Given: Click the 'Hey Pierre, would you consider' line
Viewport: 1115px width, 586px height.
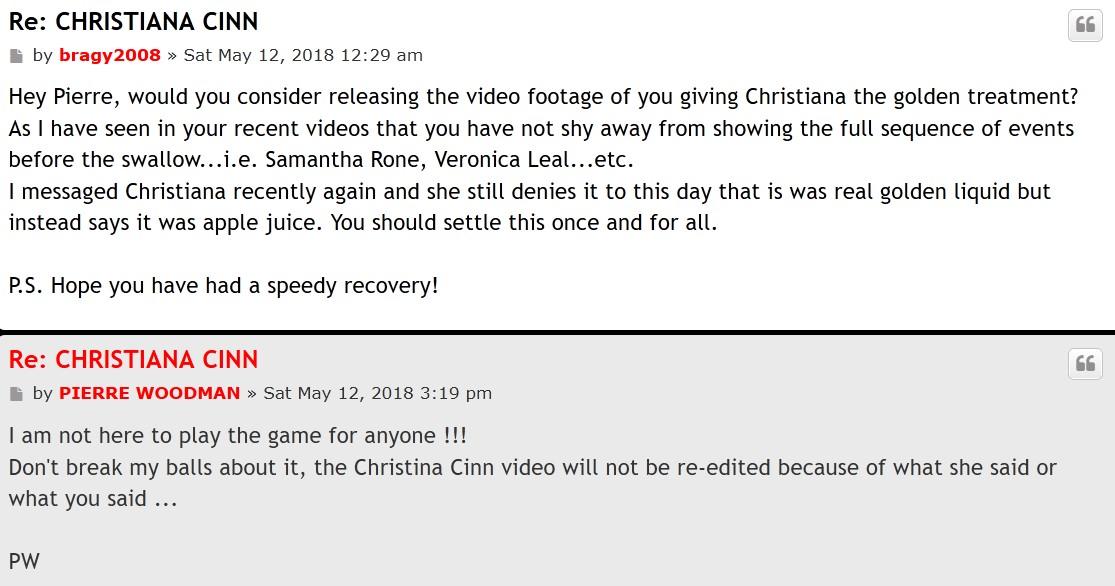Looking at the screenshot, I should (543, 97).
